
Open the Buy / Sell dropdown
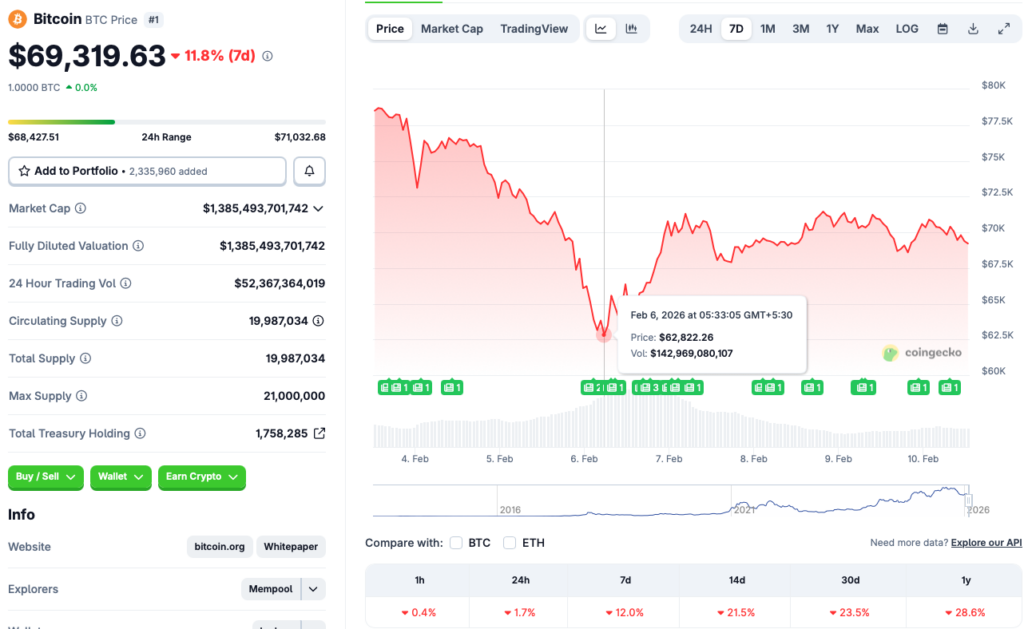[x=46, y=477]
